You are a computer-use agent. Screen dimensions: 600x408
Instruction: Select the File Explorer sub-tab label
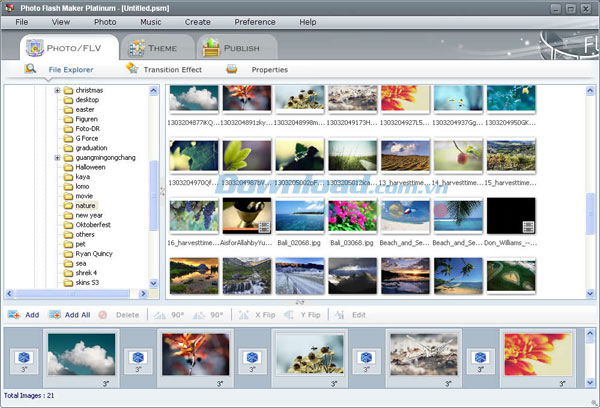(x=71, y=70)
